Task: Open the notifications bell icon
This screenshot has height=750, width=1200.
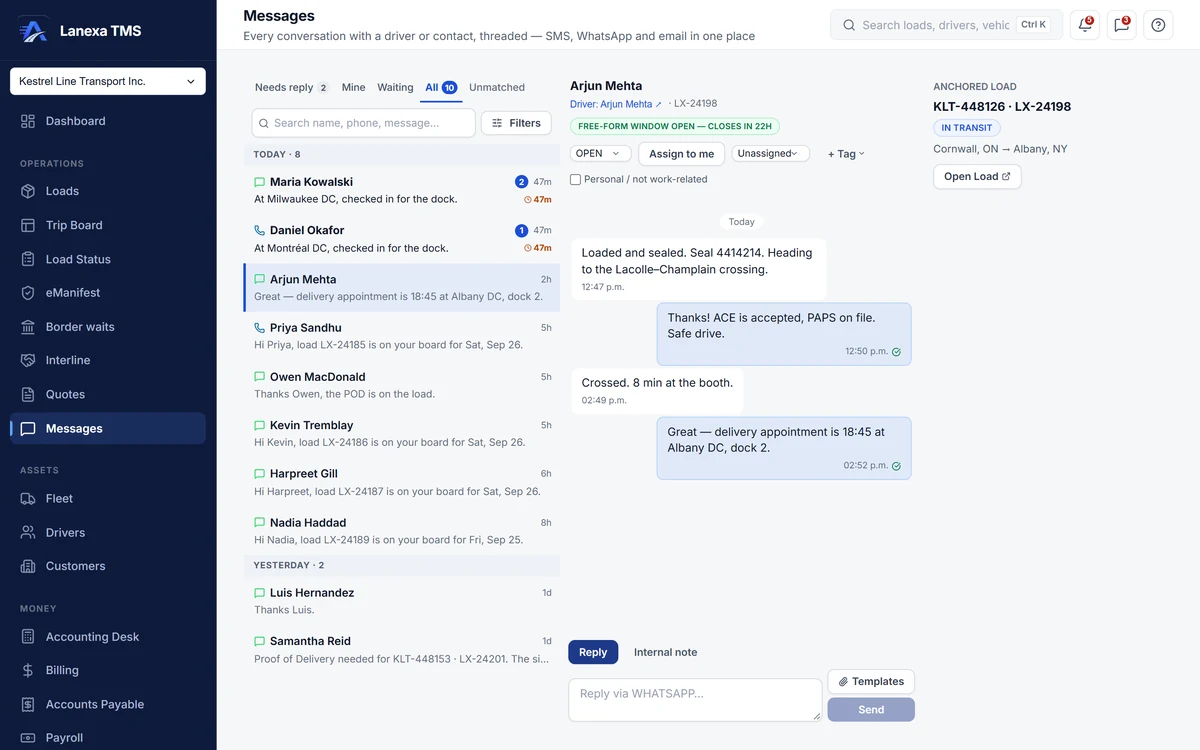Action: point(1085,25)
